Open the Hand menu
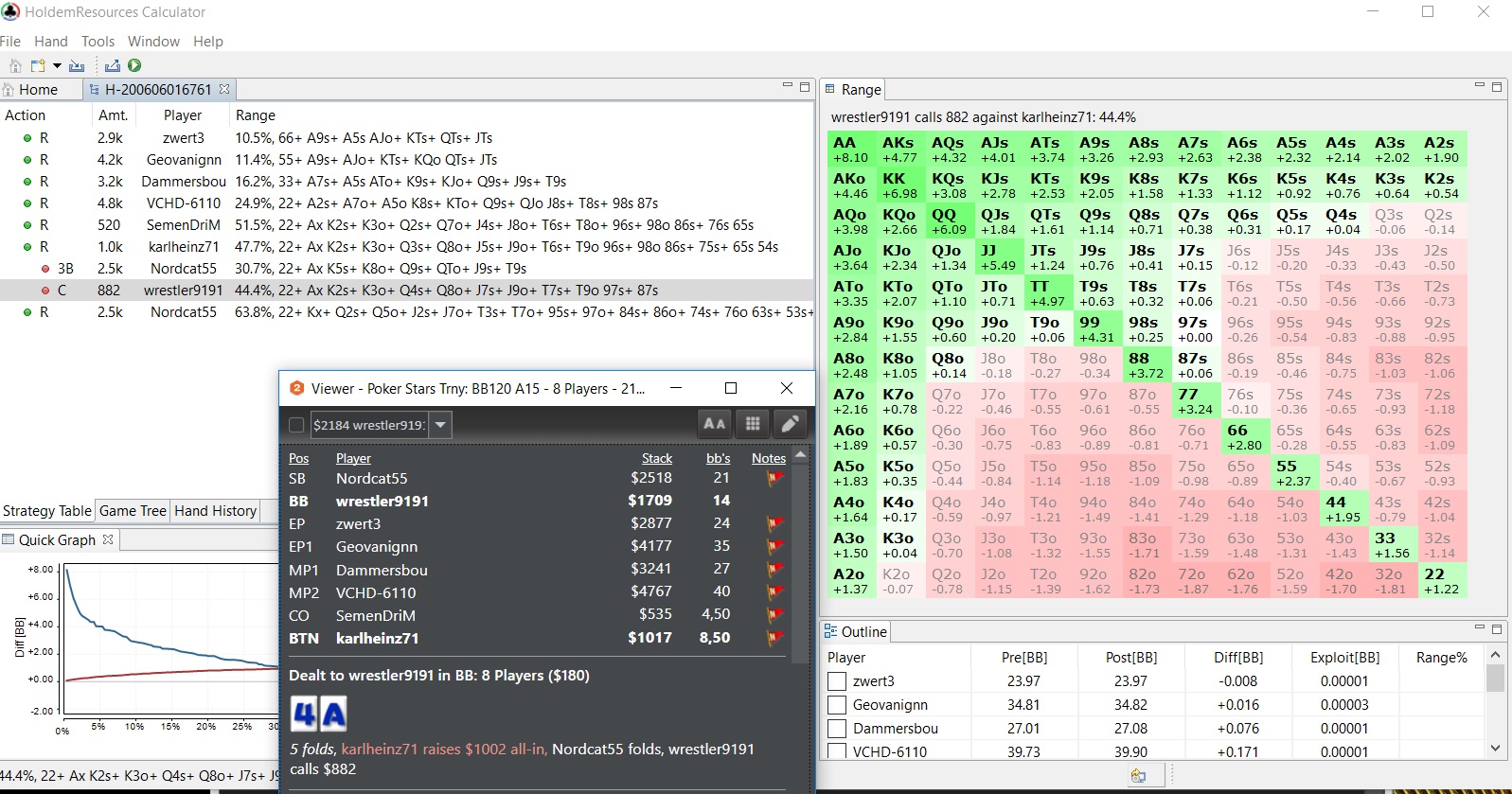Viewport: 1512px width, 794px height. click(x=51, y=41)
